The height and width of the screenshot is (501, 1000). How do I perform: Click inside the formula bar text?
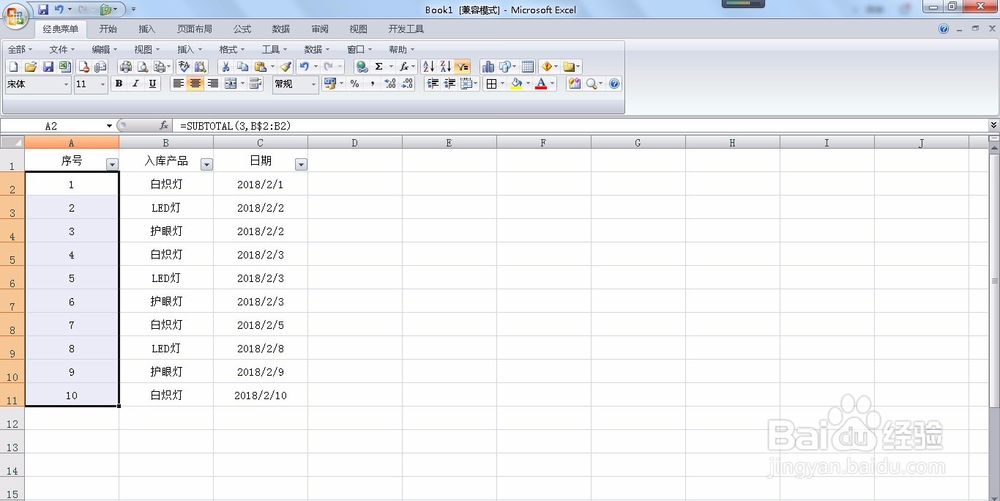pyautogui.click(x=235, y=126)
